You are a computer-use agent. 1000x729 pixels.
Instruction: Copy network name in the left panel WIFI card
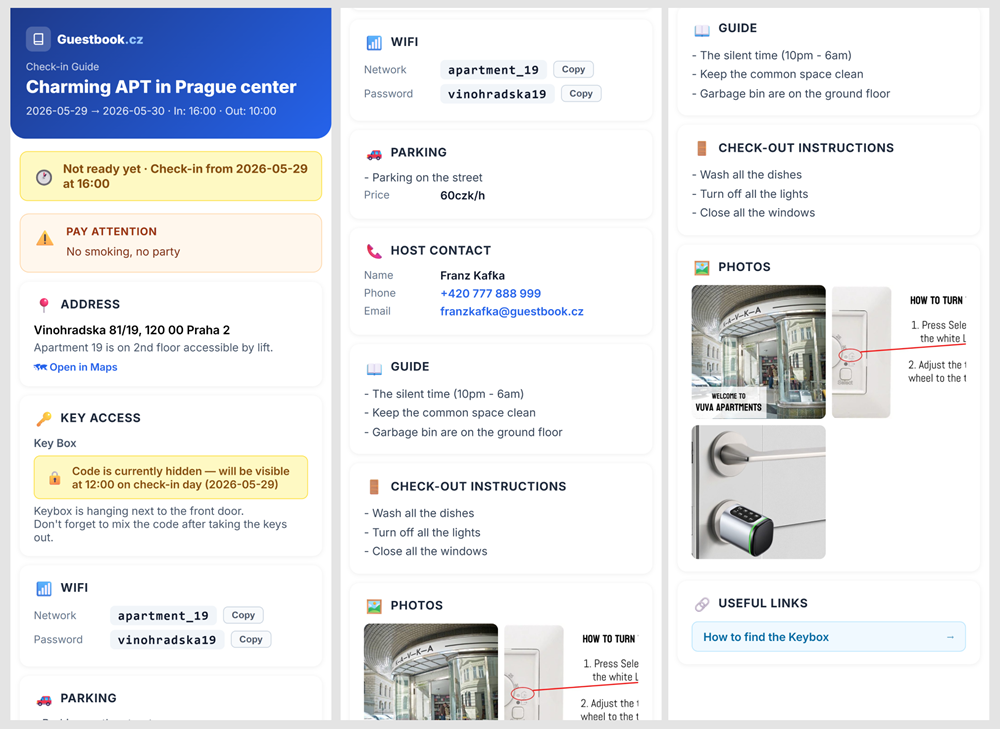coord(243,615)
